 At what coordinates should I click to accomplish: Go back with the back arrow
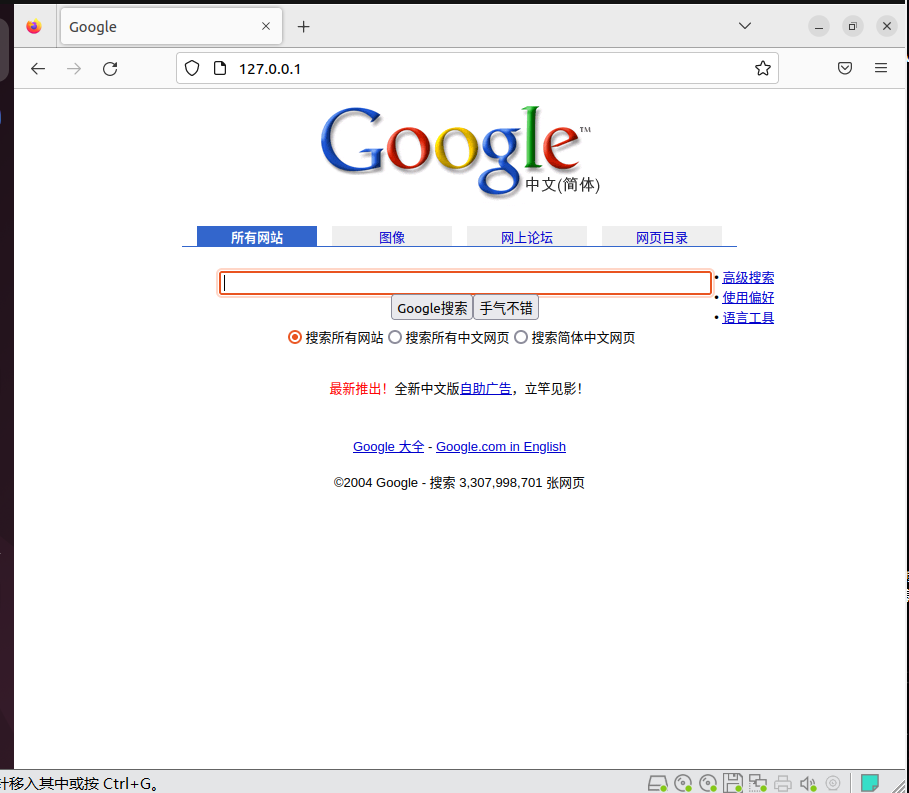(38, 68)
